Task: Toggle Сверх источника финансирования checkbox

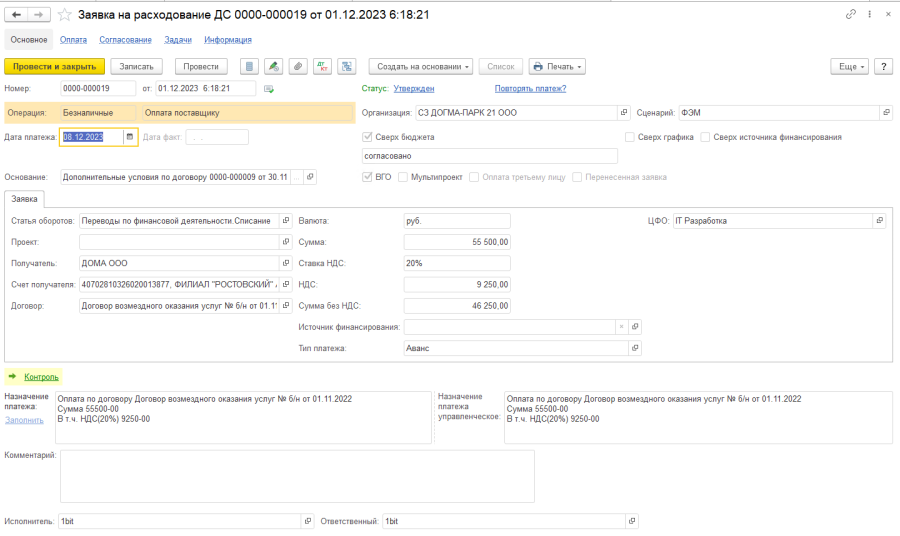Action: click(705, 137)
